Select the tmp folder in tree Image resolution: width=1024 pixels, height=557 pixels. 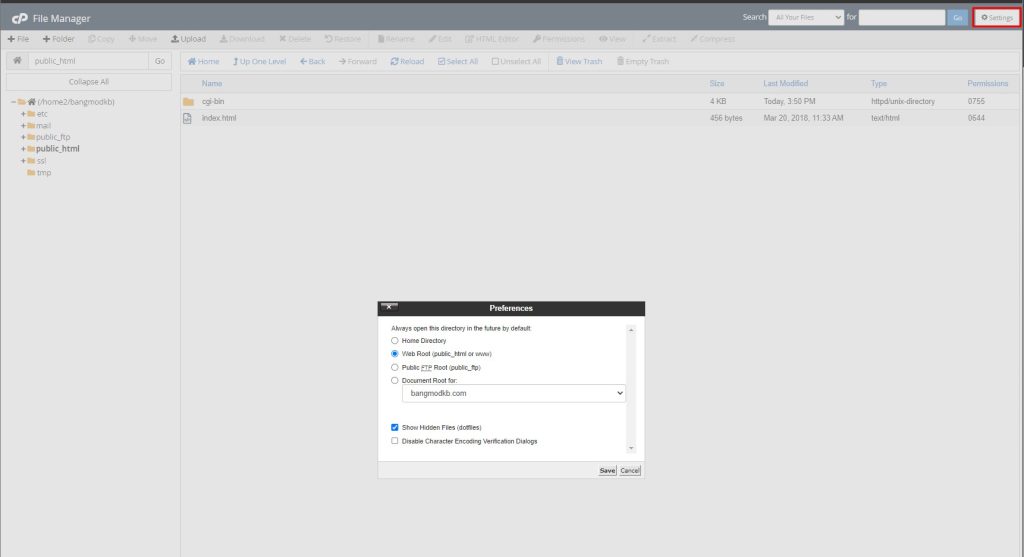pyautogui.click(x=44, y=172)
